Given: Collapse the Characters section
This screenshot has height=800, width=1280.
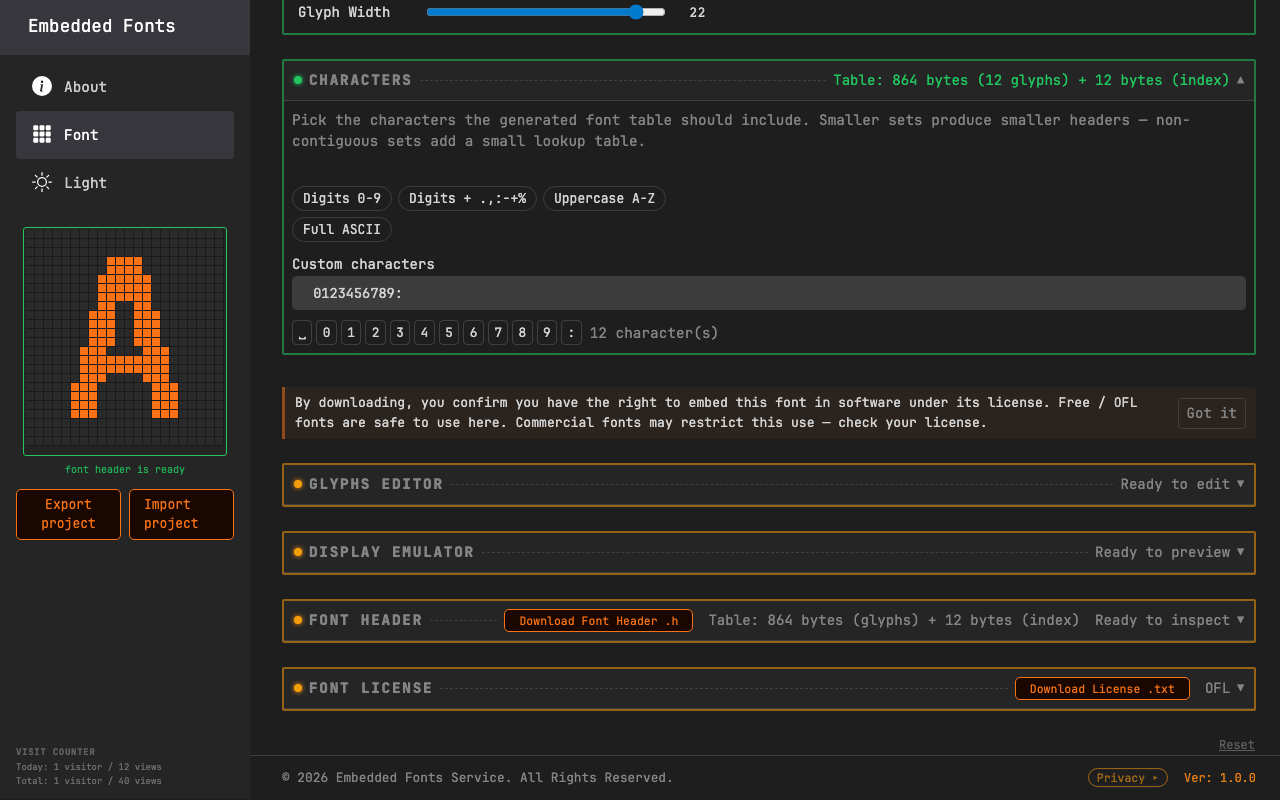Looking at the screenshot, I should tap(1240, 80).
